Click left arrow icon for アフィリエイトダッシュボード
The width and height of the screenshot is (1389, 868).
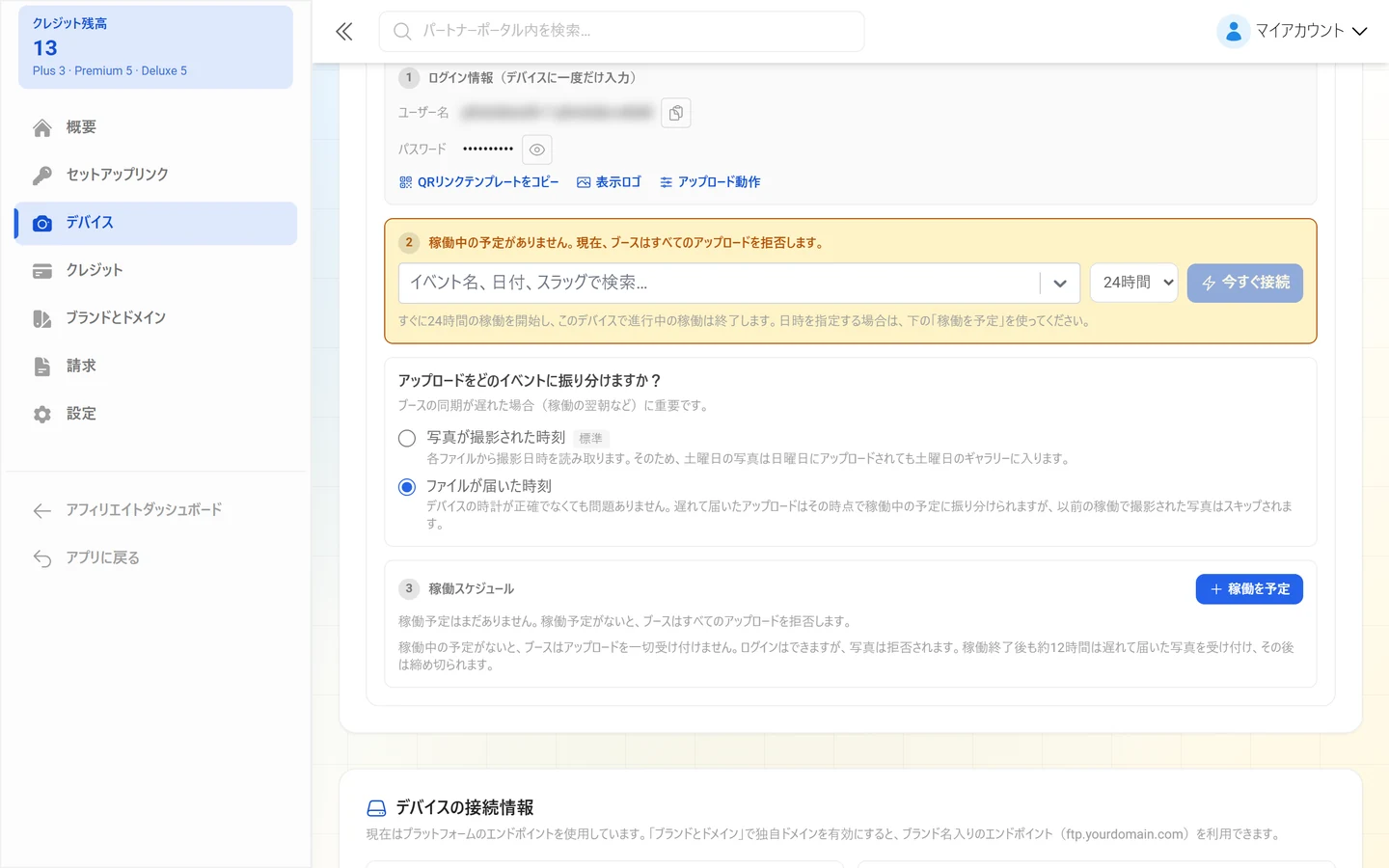(42, 511)
